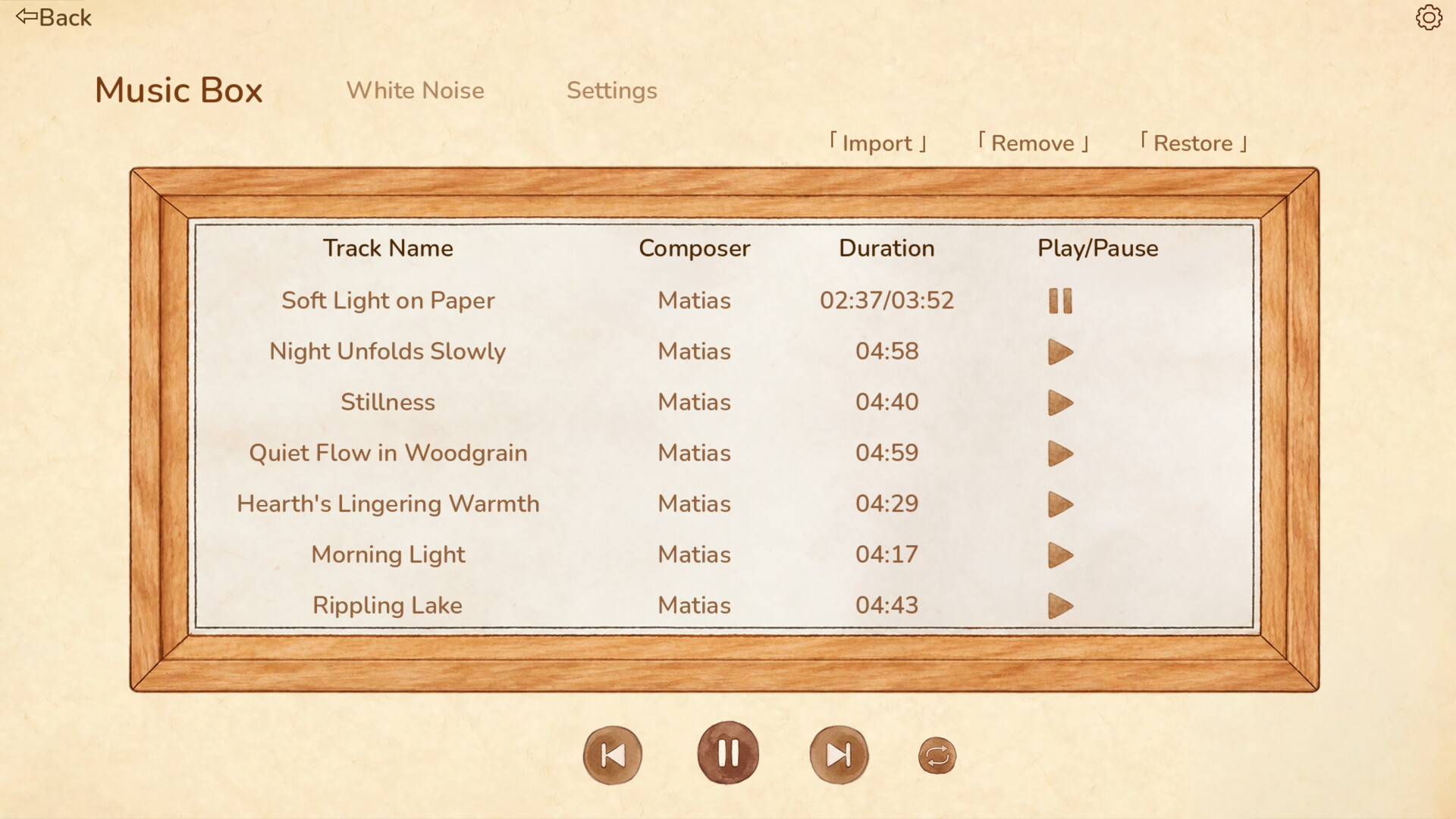Select the Stillness track name
The width and height of the screenshot is (1456, 819).
[x=388, y=402]
